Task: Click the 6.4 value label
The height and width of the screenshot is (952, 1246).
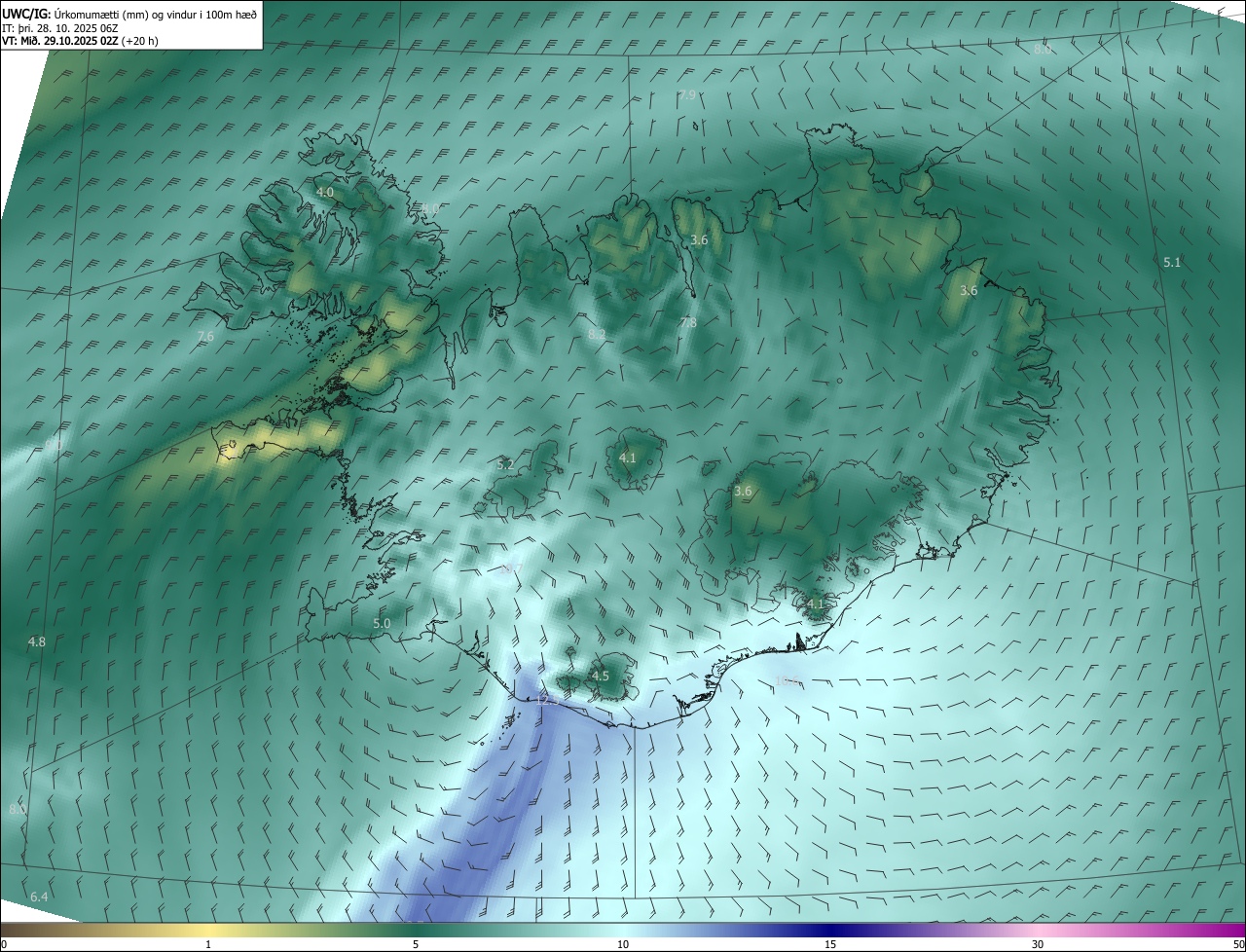Action: pyautogui.click(x=39, y=897)
